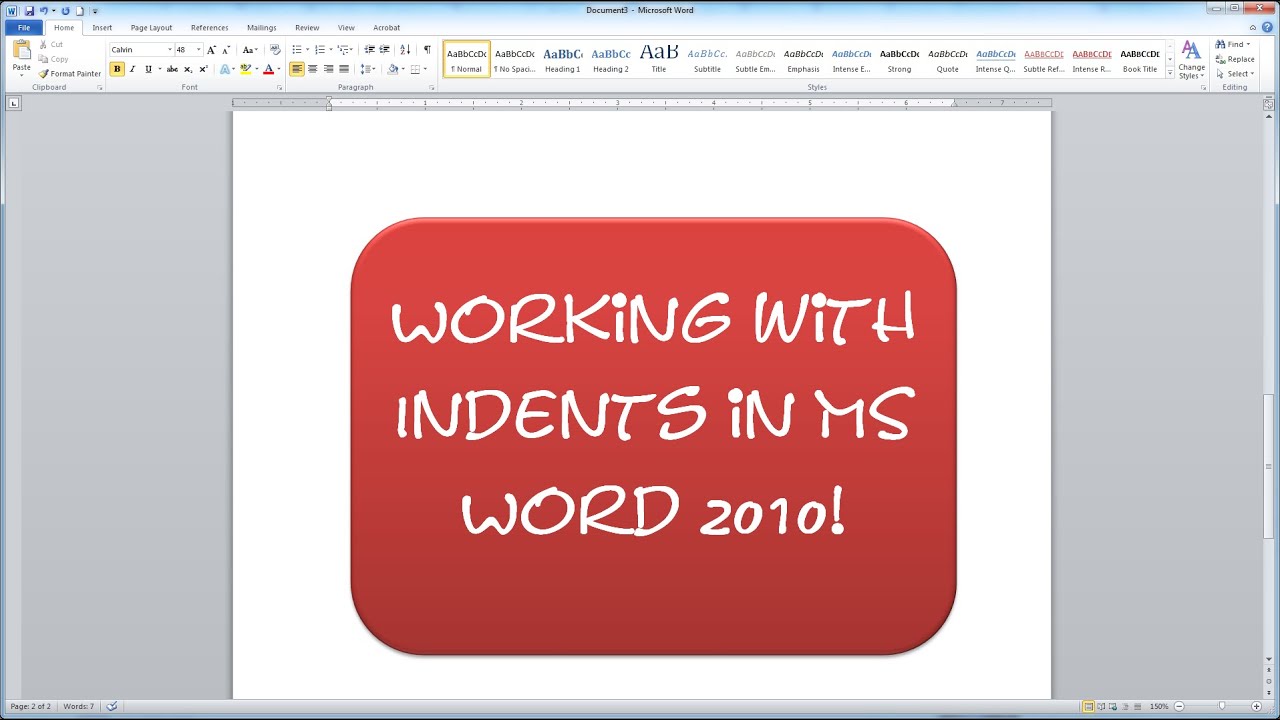The image size is (1280, 720).
Task: Click the Paste clipboard icon
Action: pos(21,50)
